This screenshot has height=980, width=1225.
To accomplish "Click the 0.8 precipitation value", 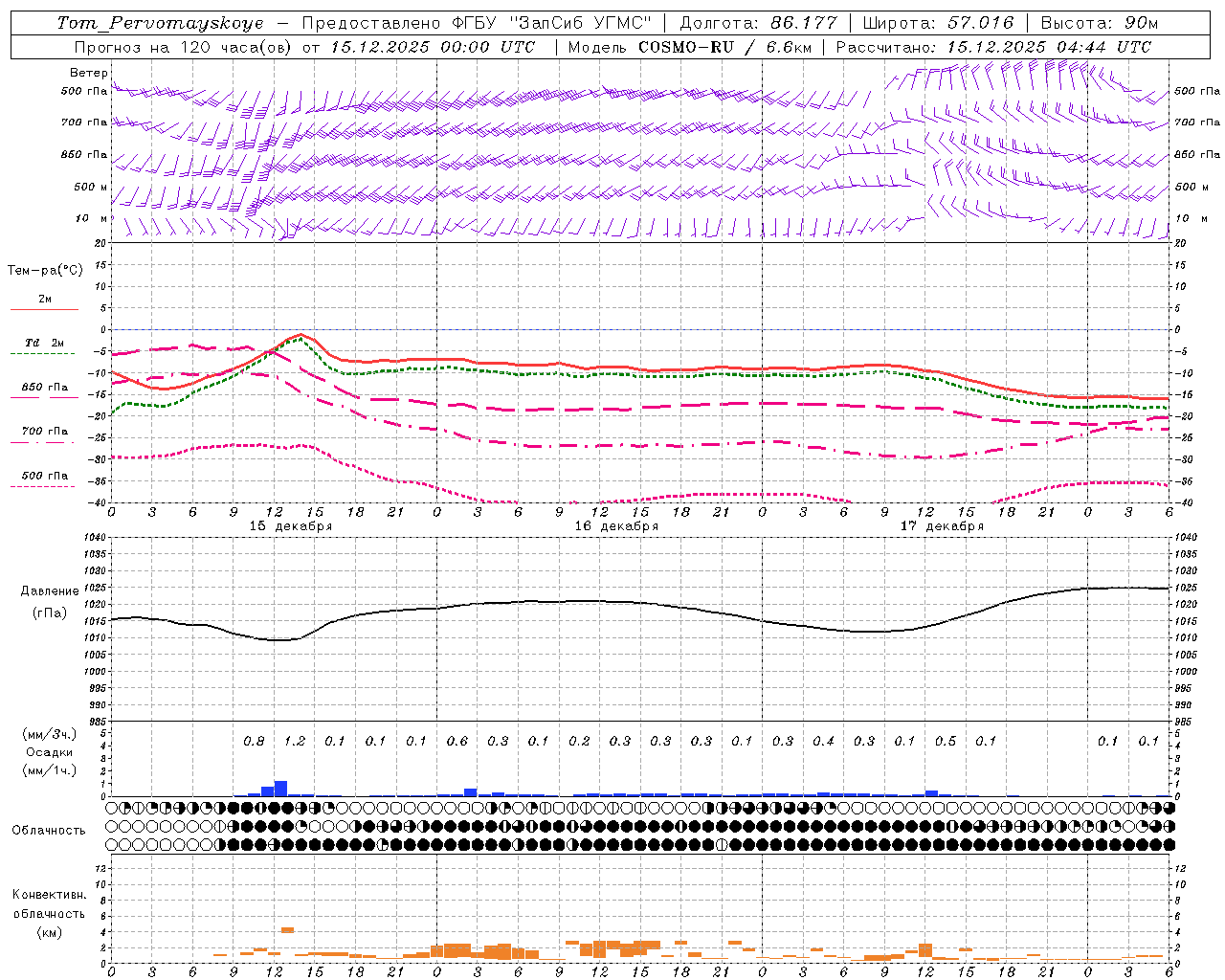I will 254,742.
